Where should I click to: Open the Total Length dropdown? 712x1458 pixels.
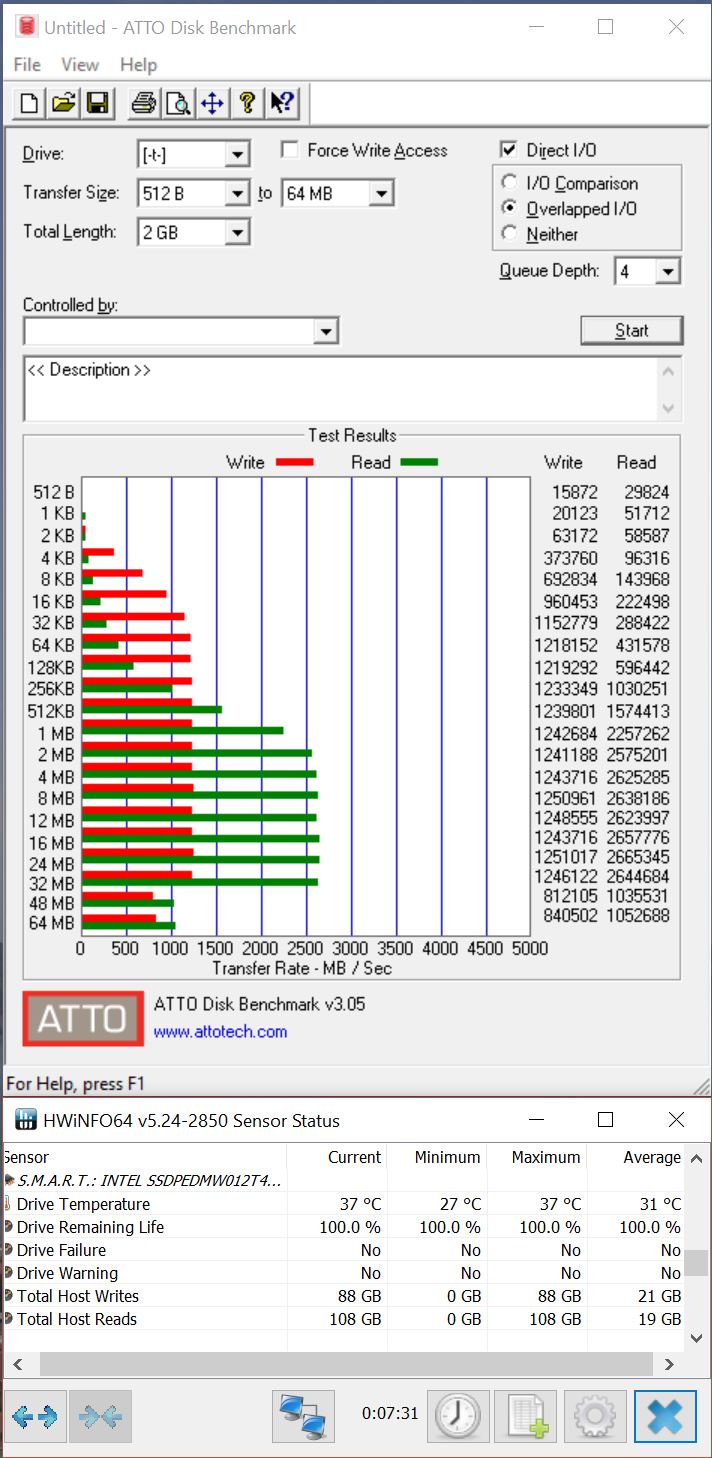coord(237,233)
